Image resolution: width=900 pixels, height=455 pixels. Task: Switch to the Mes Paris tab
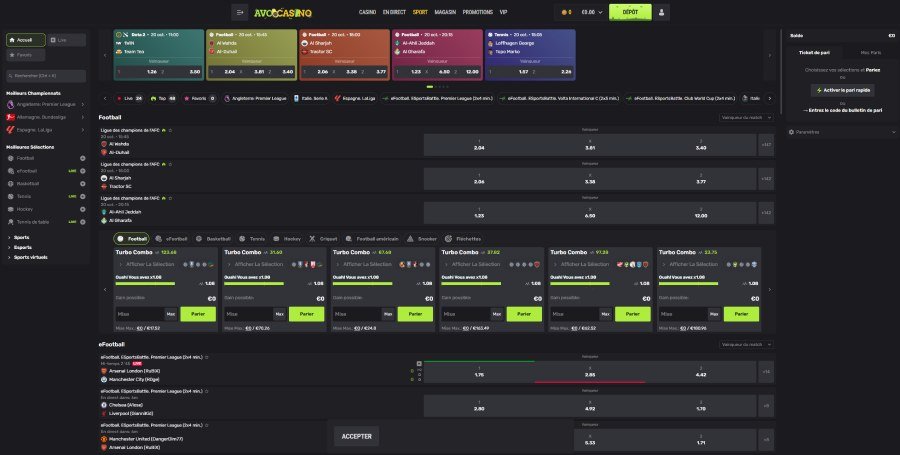click(x=870, y=52)
